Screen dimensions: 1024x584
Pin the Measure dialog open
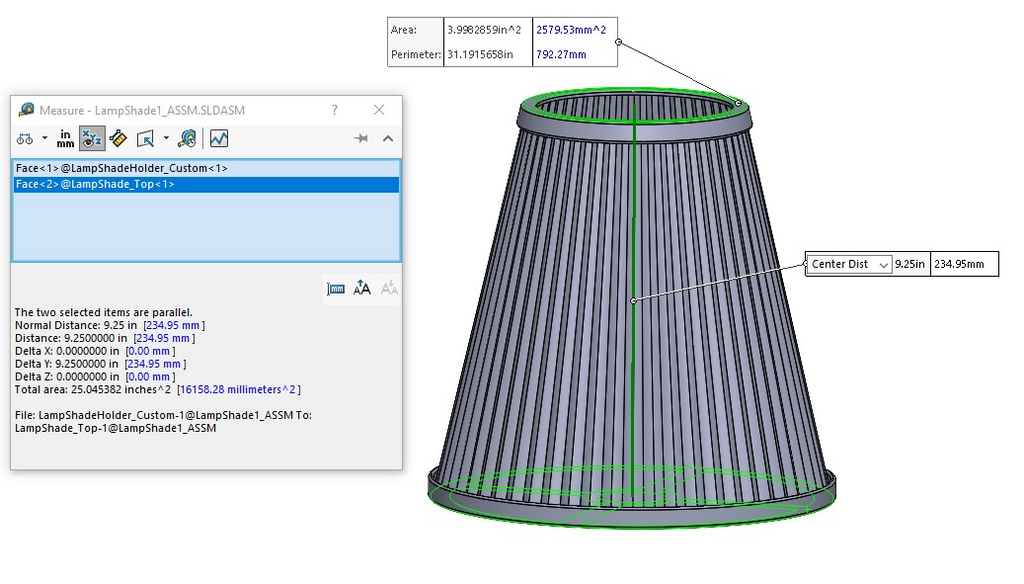[x=360, y=138]
